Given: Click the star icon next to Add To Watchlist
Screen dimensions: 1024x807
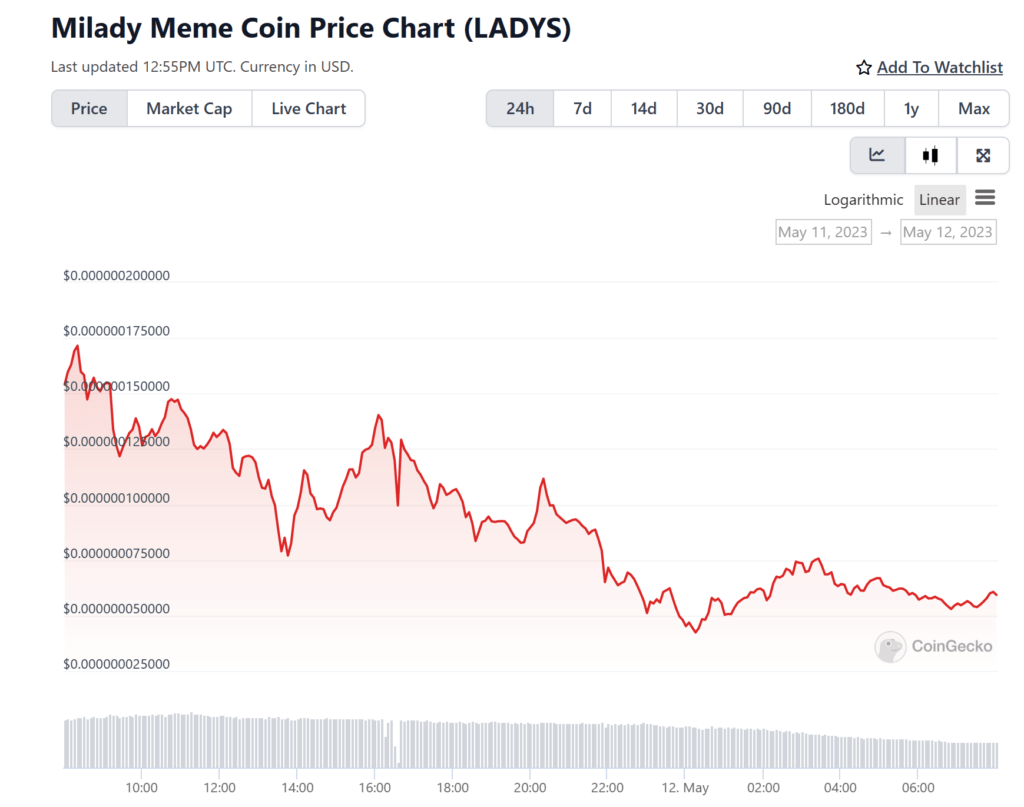Looking at the screenshot, I should click(x=862, y=67).
